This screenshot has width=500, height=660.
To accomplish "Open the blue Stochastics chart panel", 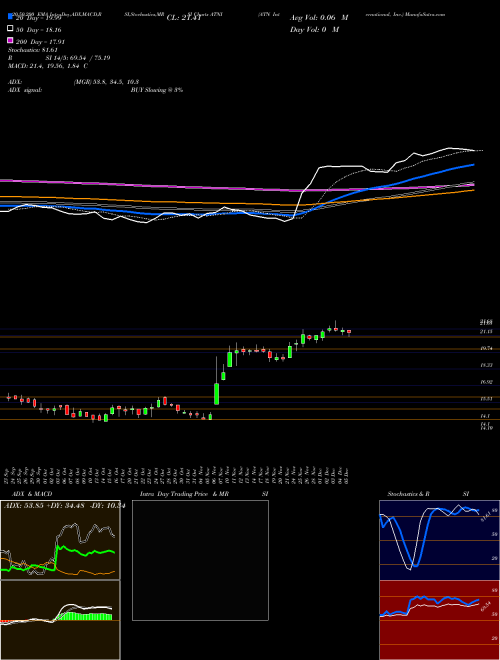I will pos(439,540).
